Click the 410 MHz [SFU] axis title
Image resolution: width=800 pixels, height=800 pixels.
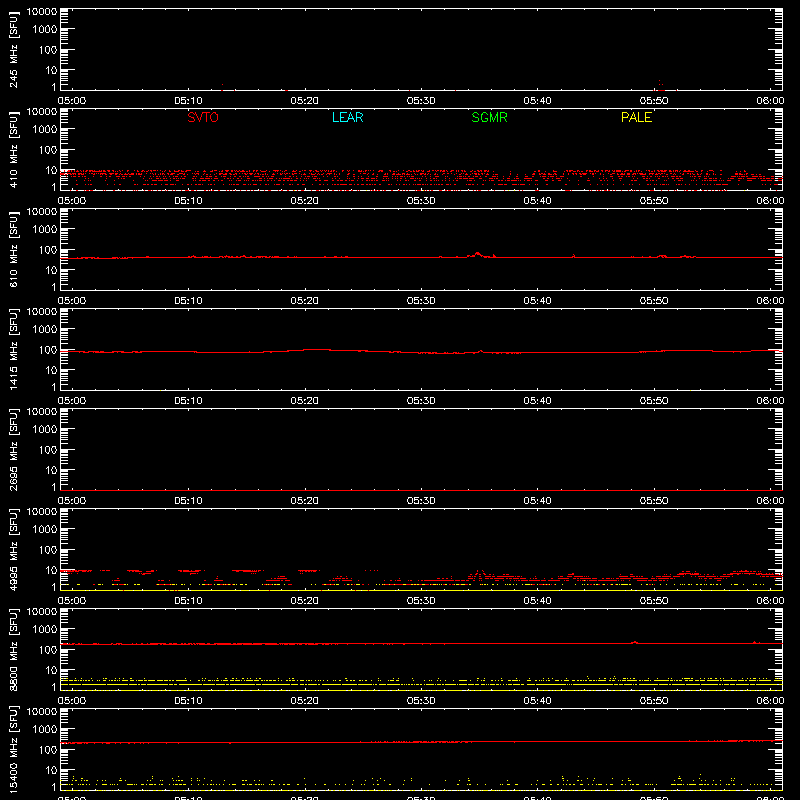(14, 149)
